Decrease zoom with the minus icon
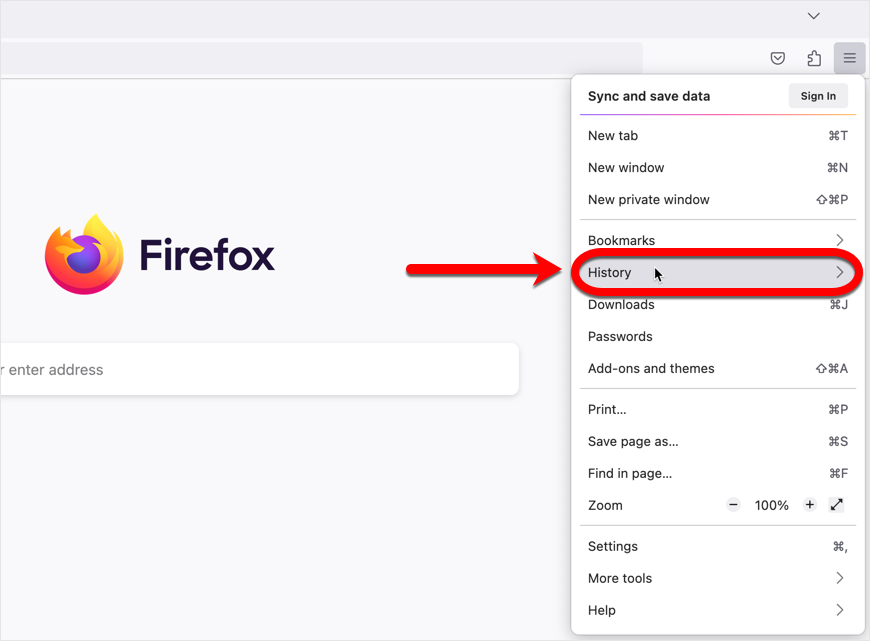Viewport: 870px width, 641px height. [x=733, y=505]
